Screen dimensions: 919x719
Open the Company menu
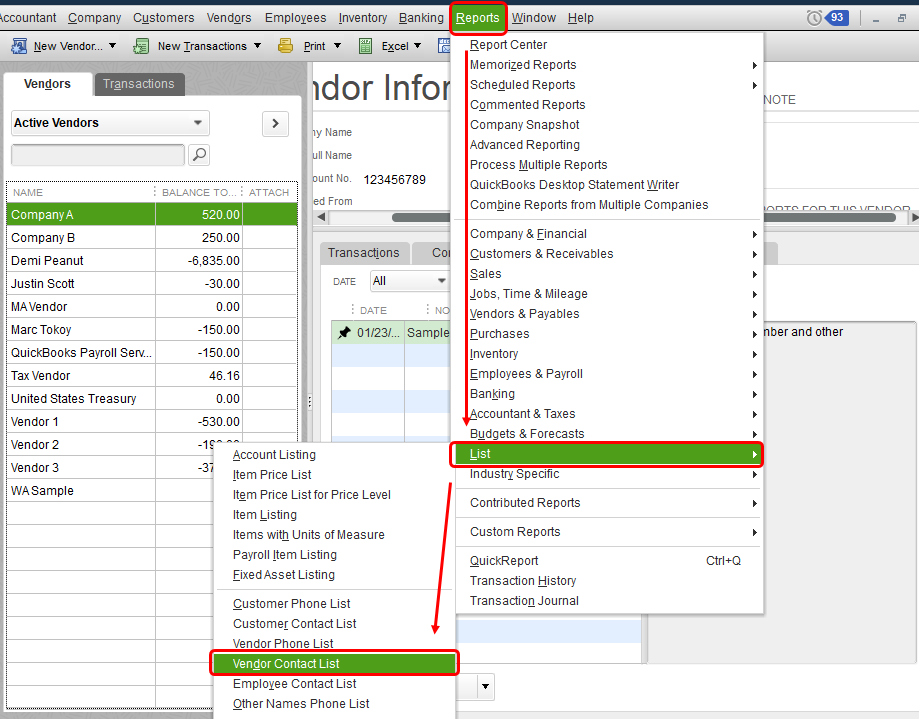point(94,18)
